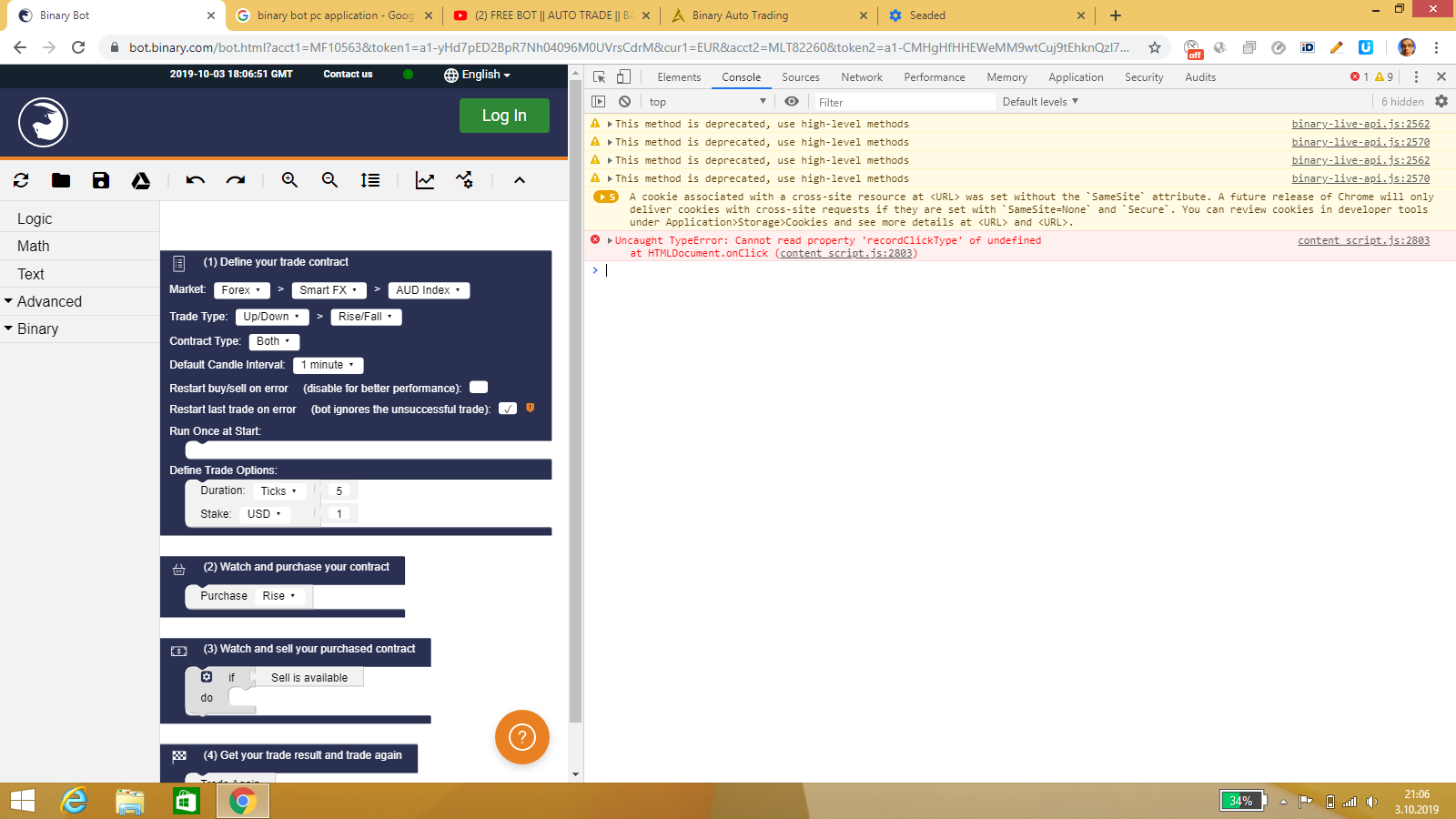This screenshot has width=1456, height=819.
Task: Reload the page in Chrome
Action: [78, 47]
